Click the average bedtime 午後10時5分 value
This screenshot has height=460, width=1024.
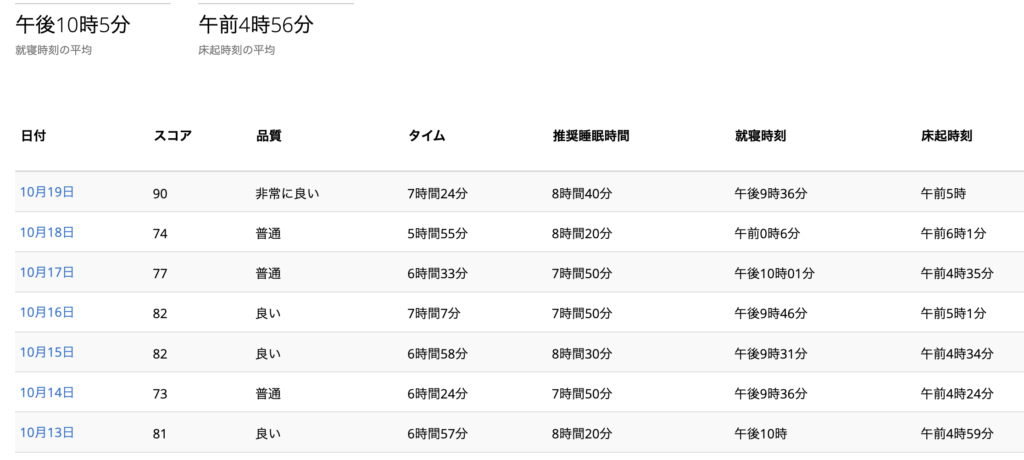pyautogui.click(x=73, y=25)
